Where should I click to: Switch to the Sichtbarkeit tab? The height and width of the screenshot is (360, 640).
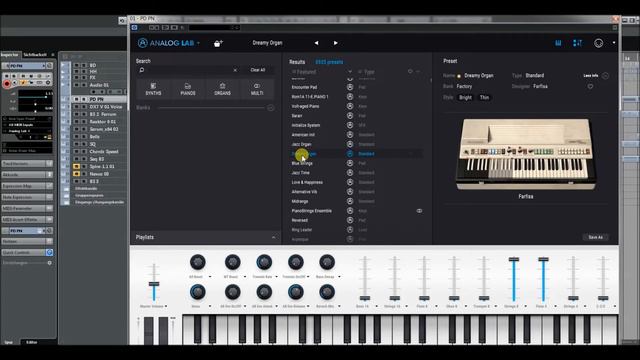[x=35, y=55]
